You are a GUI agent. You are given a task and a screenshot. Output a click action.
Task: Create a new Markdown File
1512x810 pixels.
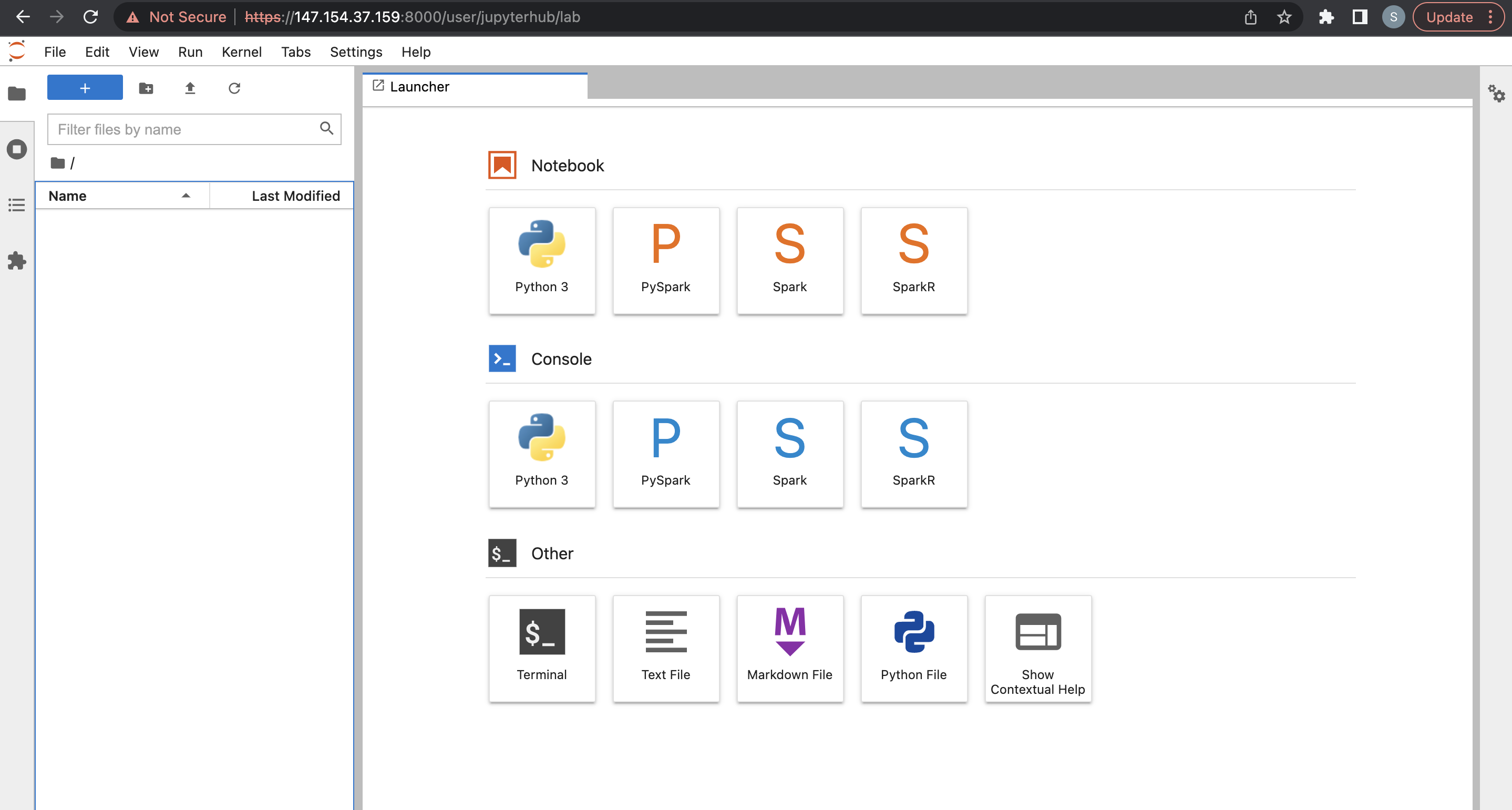pyautogui.click(x=789, y=648)
